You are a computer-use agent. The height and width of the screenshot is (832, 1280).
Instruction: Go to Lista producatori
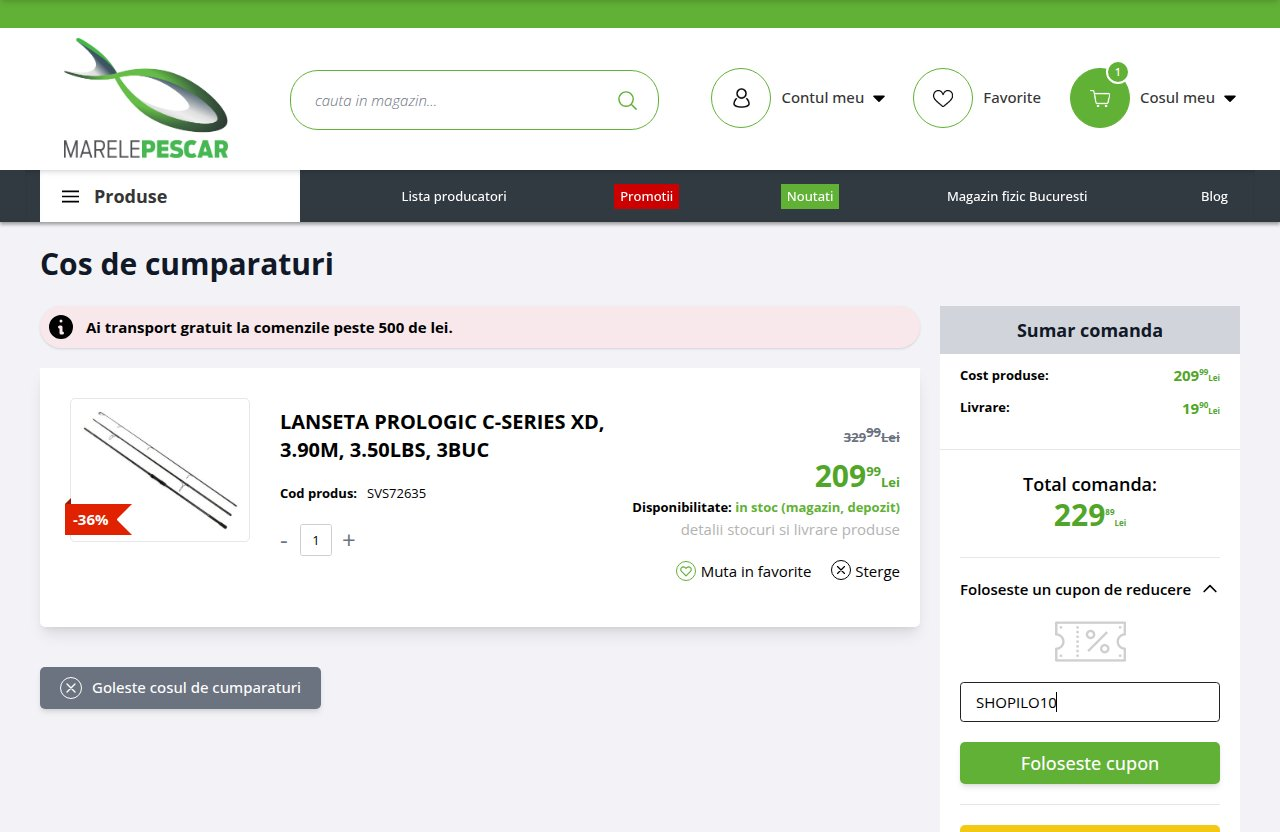pos(454,196)
